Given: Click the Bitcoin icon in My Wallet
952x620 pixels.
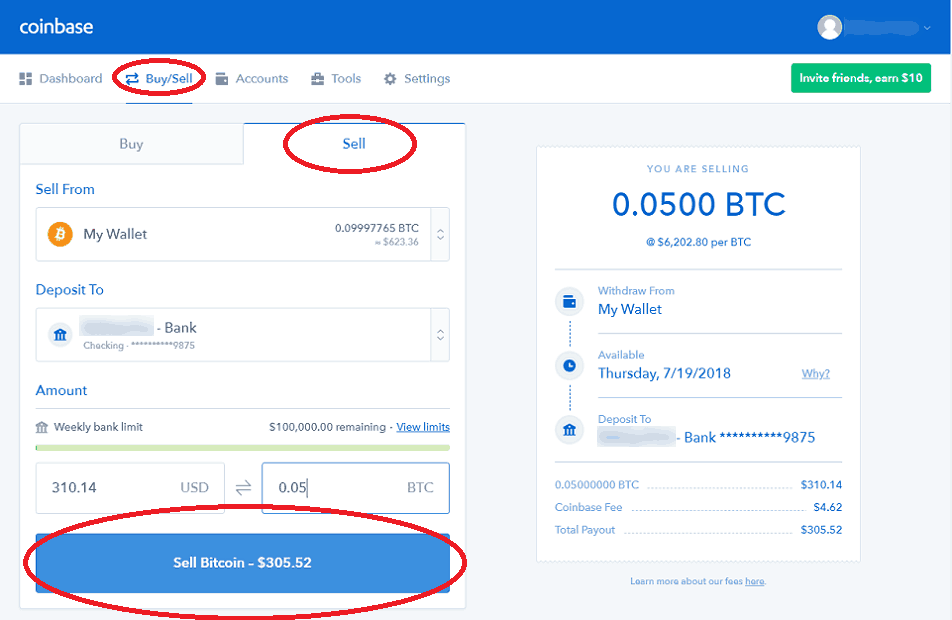Looking at the screenshot, I should pyautogui.click(x=60, y=234).
